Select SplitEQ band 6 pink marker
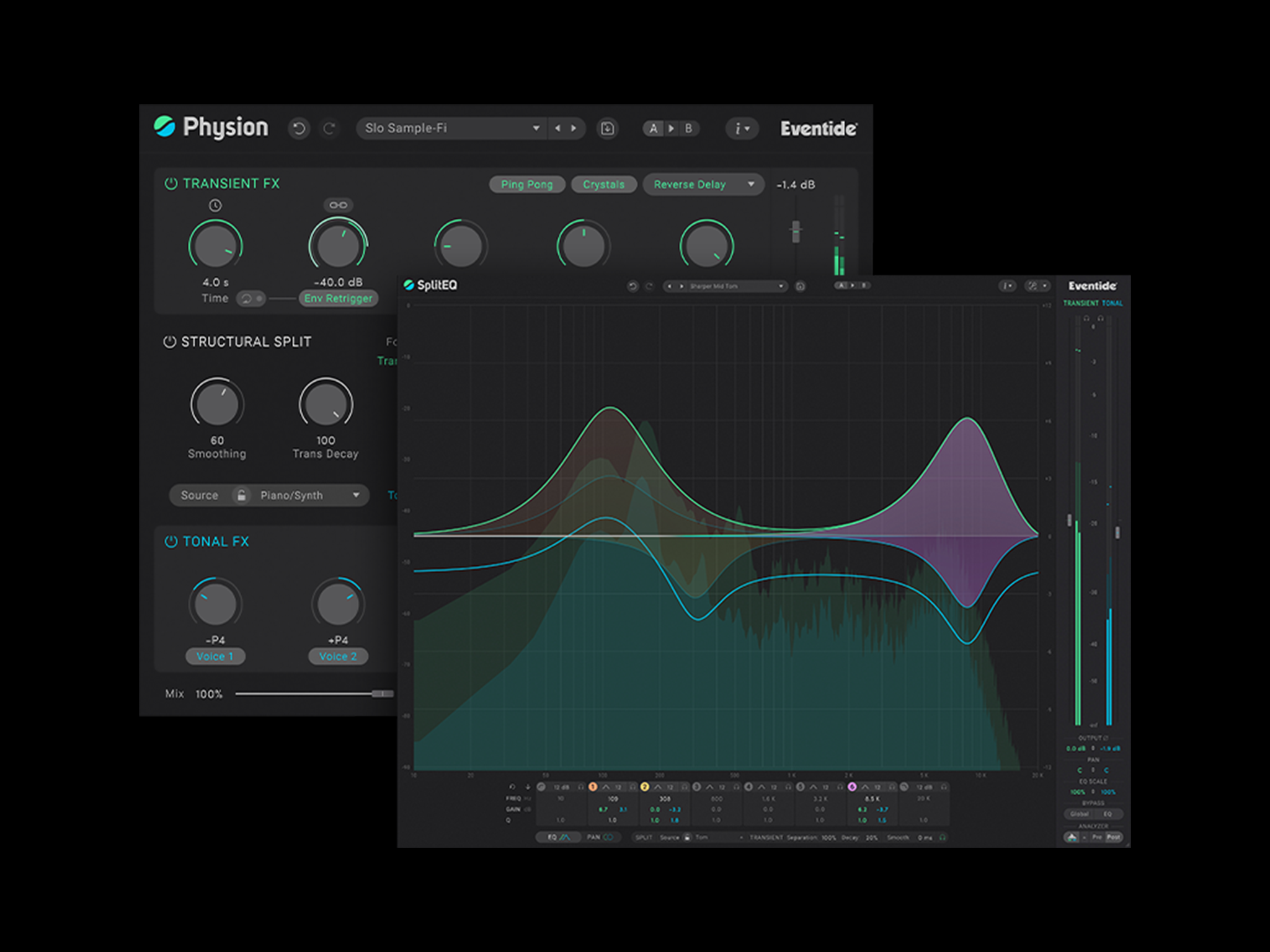This screenshot has height=952, width=1270. 852,787
